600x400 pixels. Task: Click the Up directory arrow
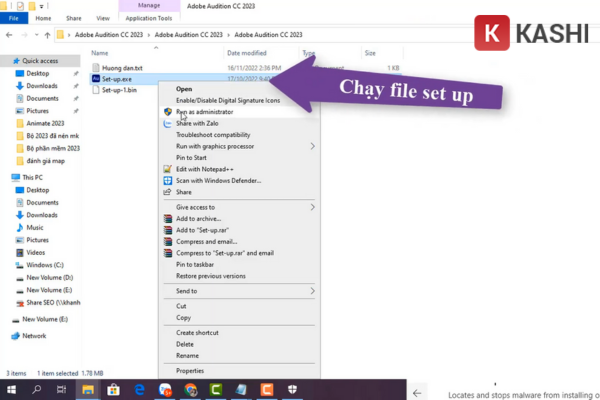(47, 35)
